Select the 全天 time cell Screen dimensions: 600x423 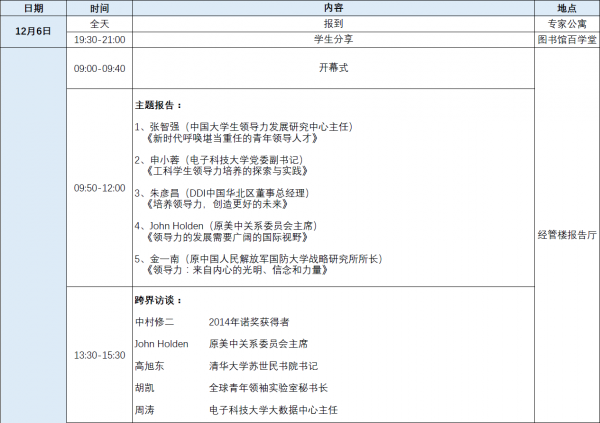click(99, 22)
